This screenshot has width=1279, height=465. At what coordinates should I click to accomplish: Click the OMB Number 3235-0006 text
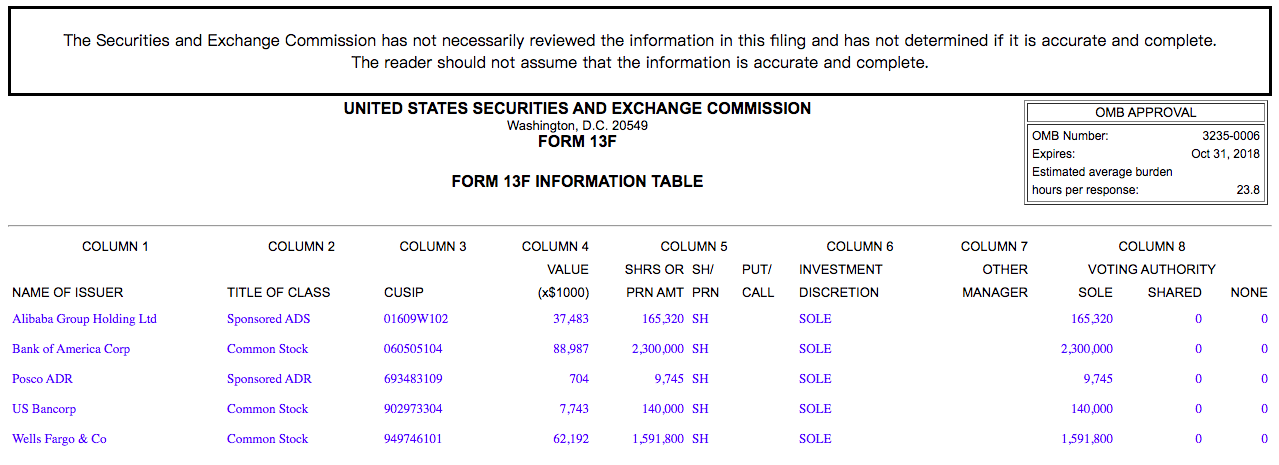[1230, 136]
